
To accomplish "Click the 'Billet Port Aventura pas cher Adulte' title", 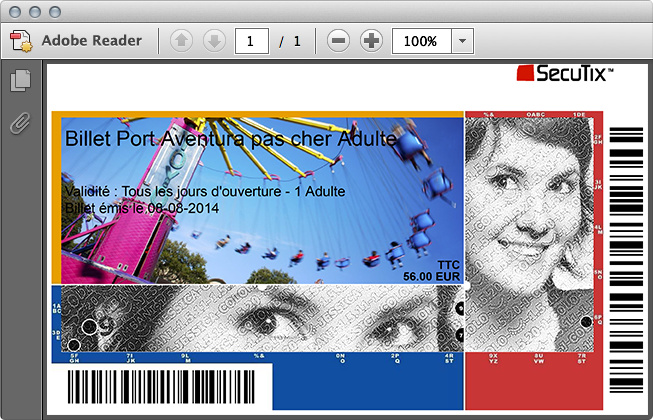I will [231, 139].
